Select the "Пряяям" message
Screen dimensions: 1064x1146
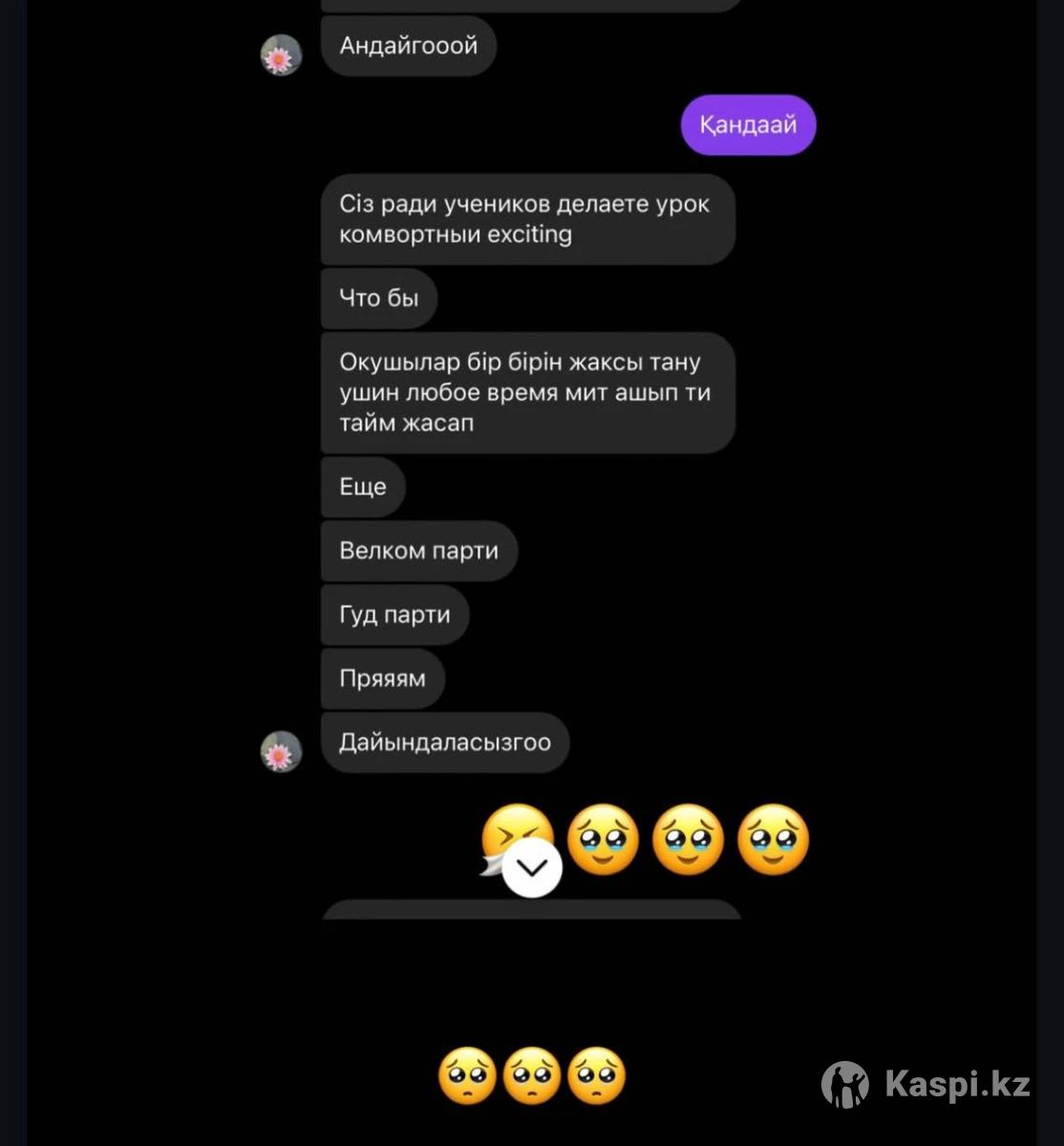[382, 679]
